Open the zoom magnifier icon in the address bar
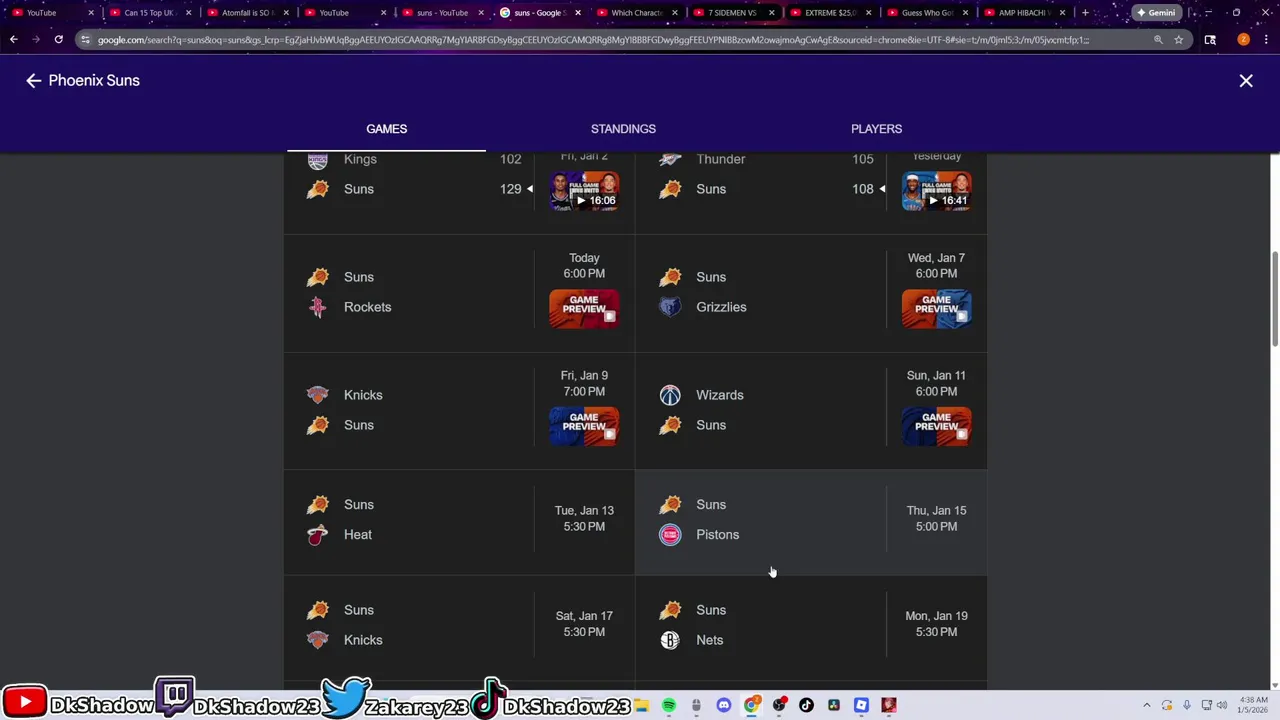Image resolution: width=1280 pixels, height=720 pixels. point(1158,40)
